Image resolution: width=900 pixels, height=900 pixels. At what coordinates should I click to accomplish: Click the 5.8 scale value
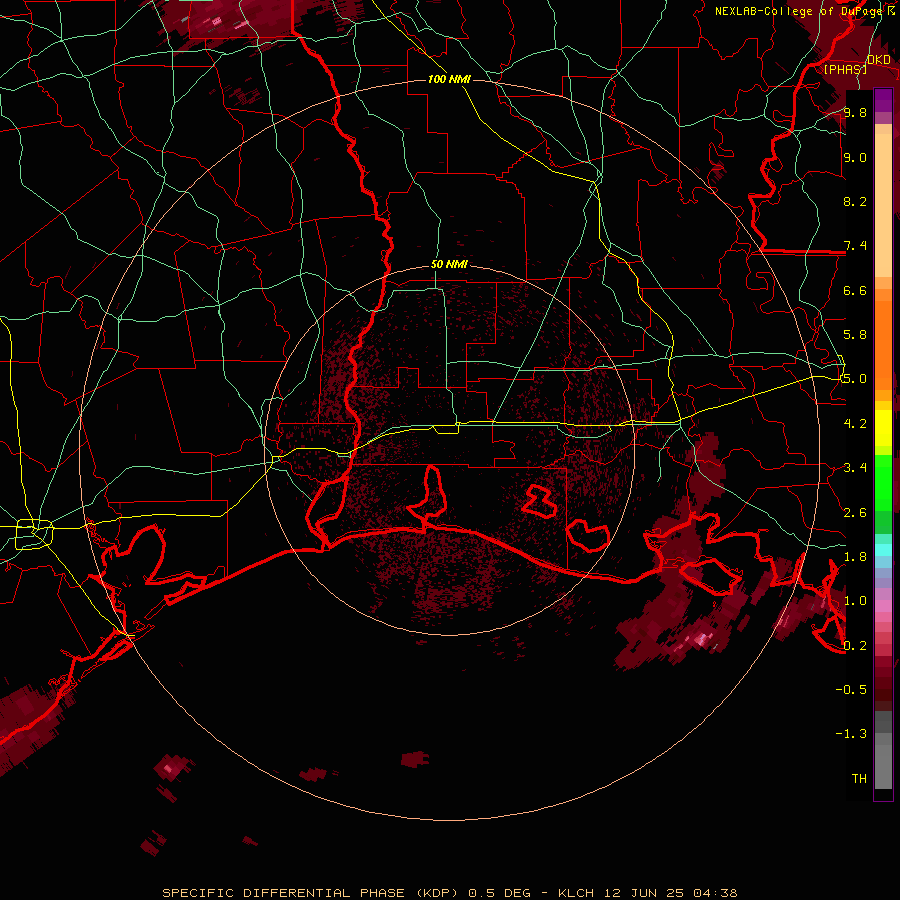(x=855, y=335)
